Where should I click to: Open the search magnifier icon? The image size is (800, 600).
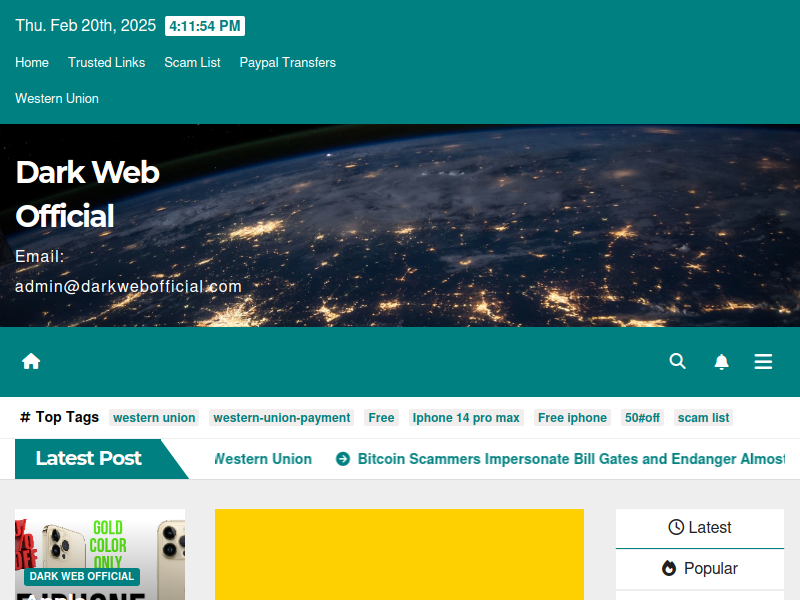click(x=677, y=361)
